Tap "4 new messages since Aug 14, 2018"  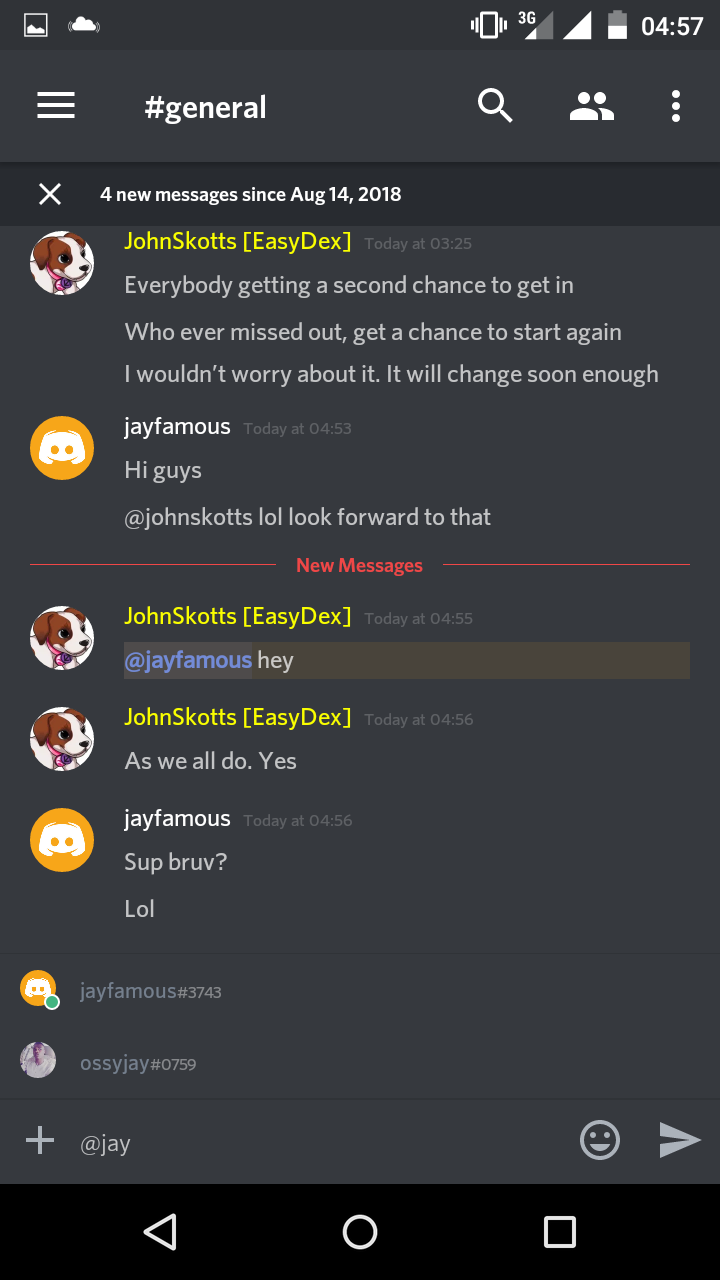(251, 194)
